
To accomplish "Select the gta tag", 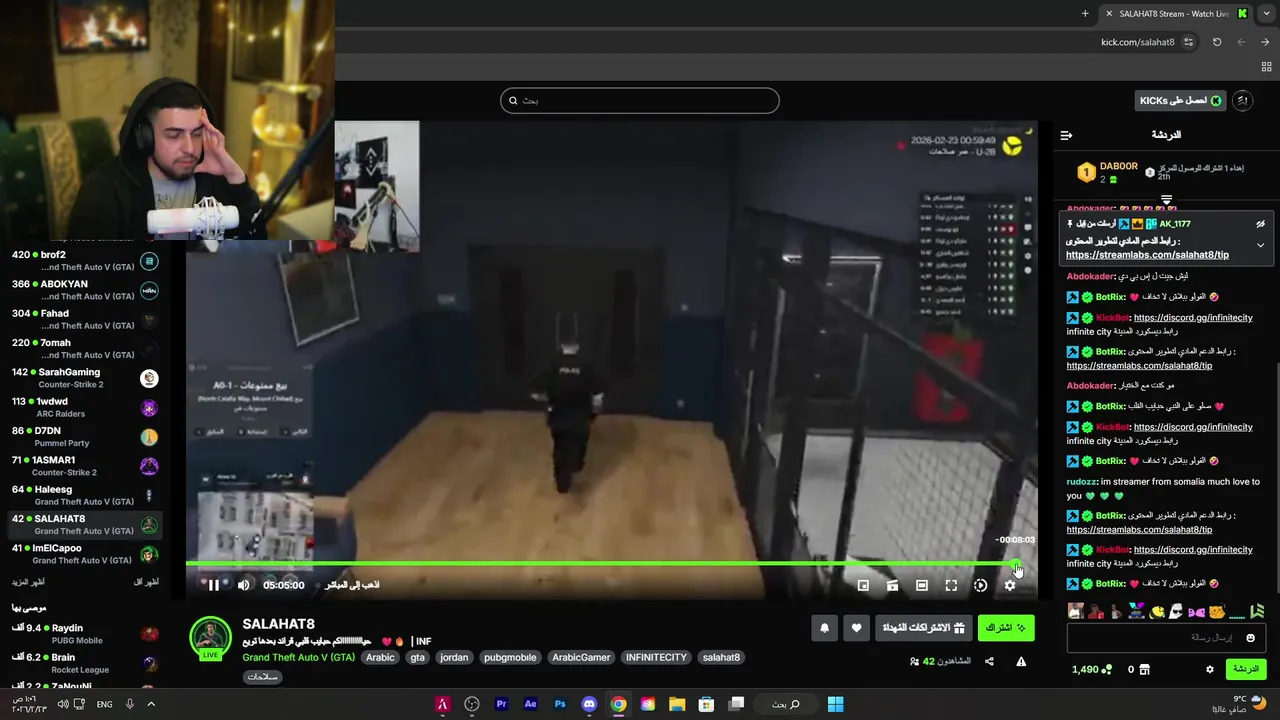I will point(417,657).
